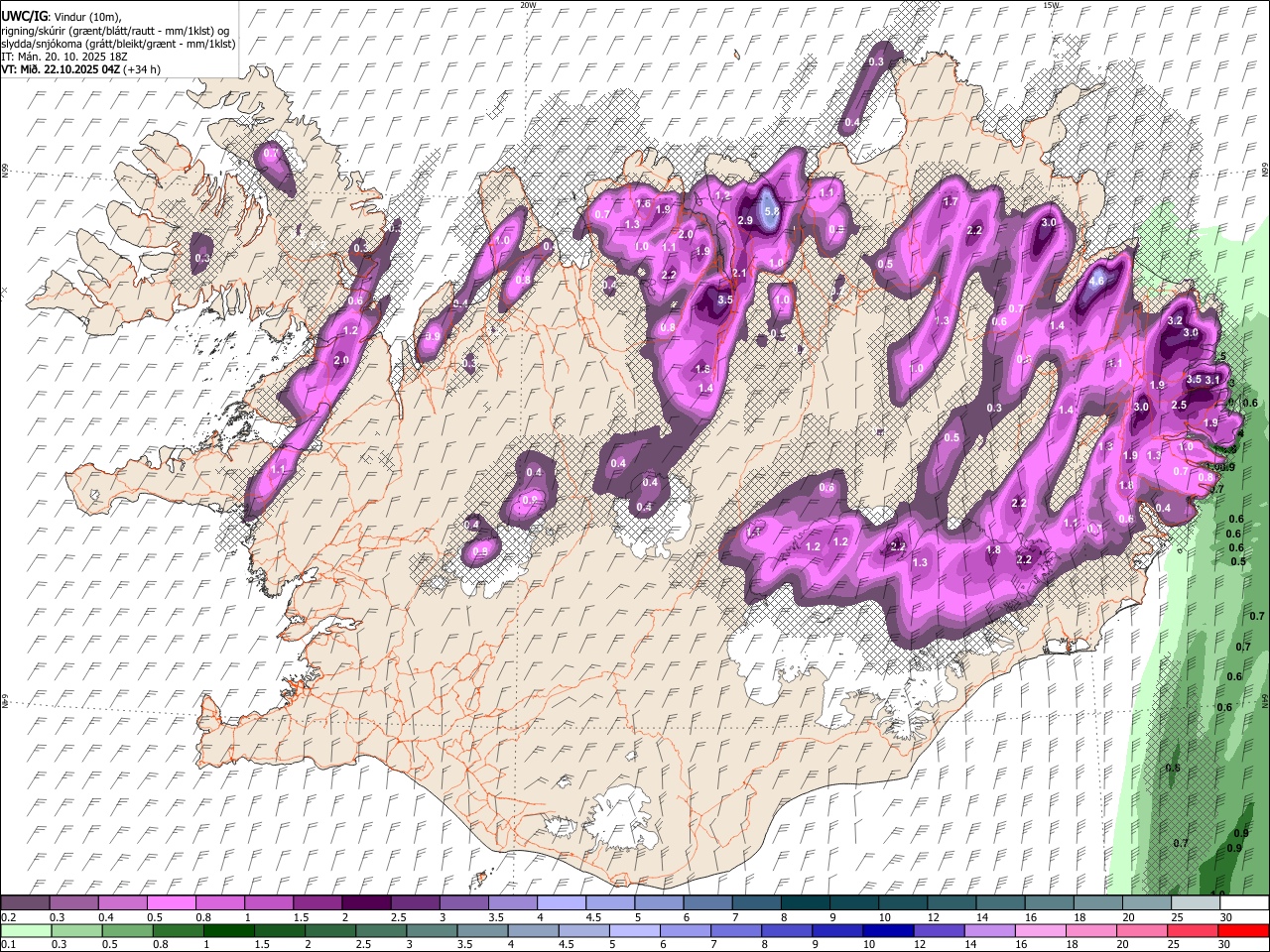Click the 1.7 value on the map
Image resolution: width=1270 pixels, height=952 pixels.
point(950,201)
